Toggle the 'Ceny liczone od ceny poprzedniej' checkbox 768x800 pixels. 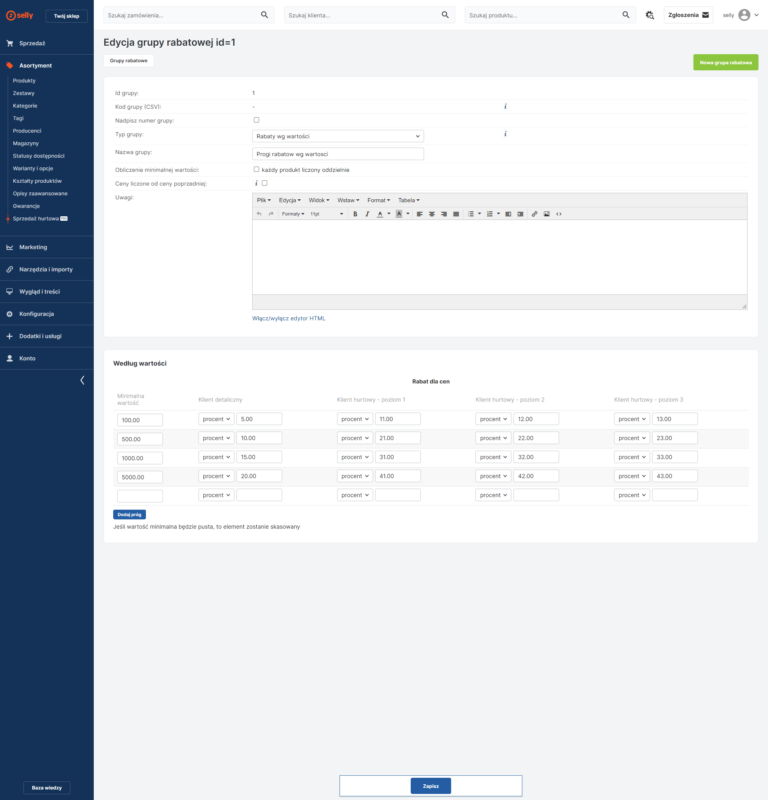pyautogui.click(x=264, y=183)
